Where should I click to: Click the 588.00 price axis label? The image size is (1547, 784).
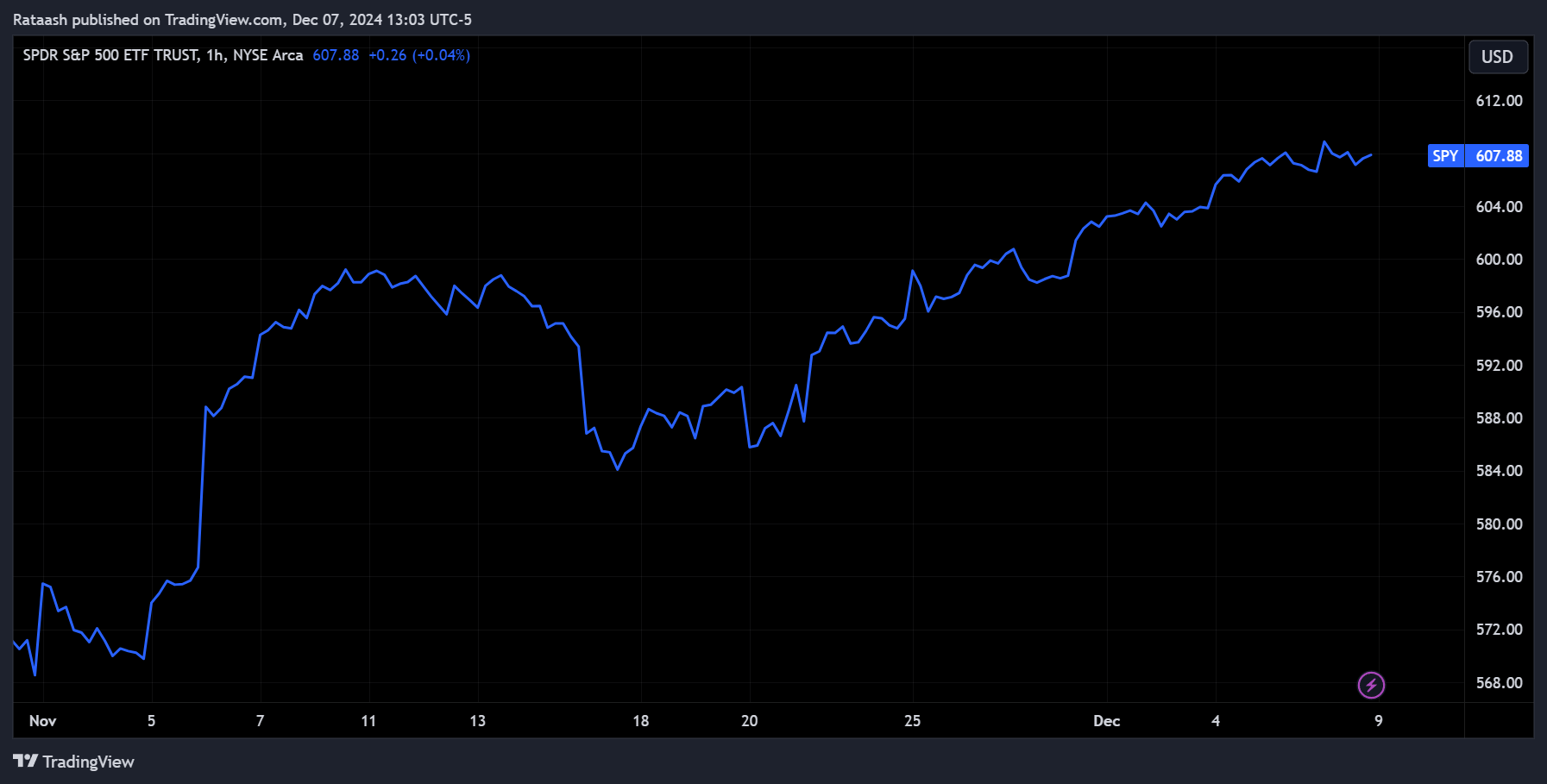tap(1499, 418)
